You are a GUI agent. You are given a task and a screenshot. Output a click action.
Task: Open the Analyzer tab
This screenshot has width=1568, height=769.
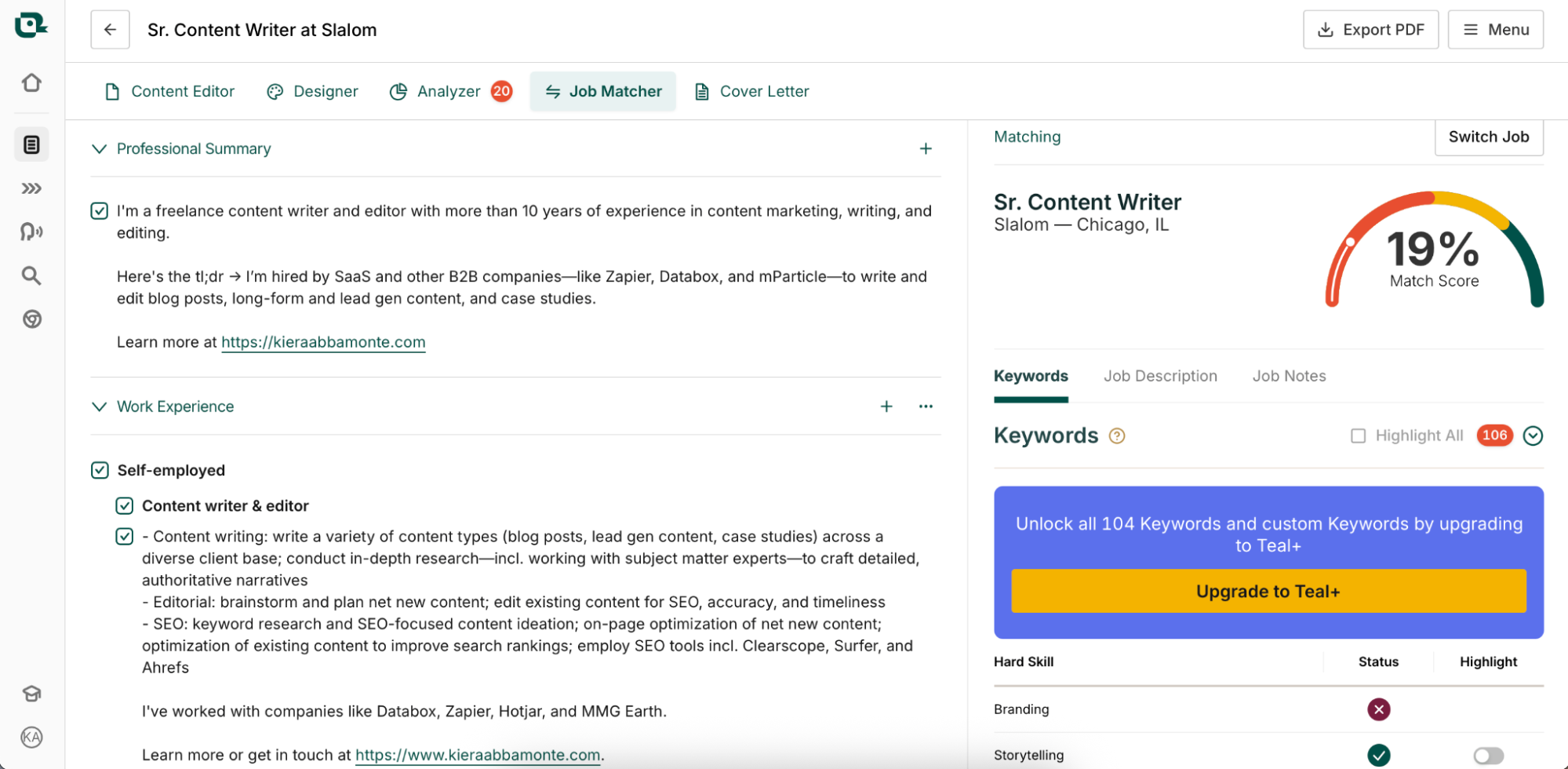(x=449, y=91)
